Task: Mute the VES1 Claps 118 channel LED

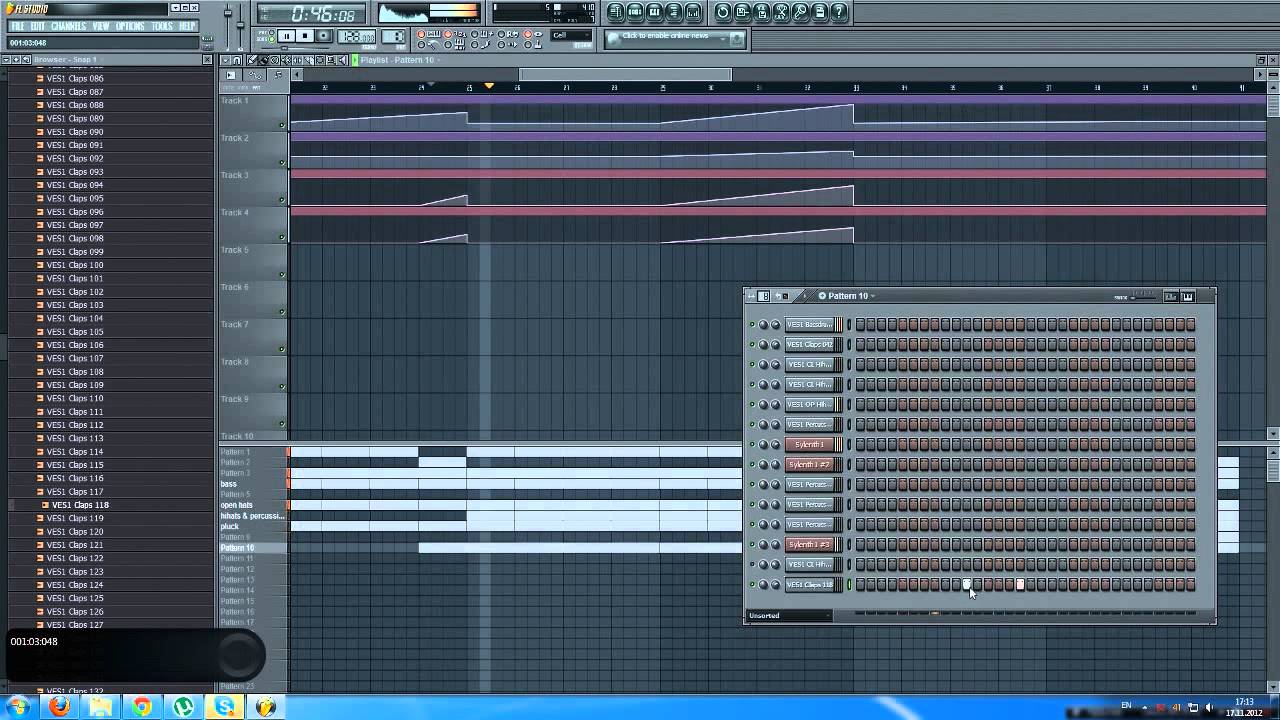Action: point(752,584)
